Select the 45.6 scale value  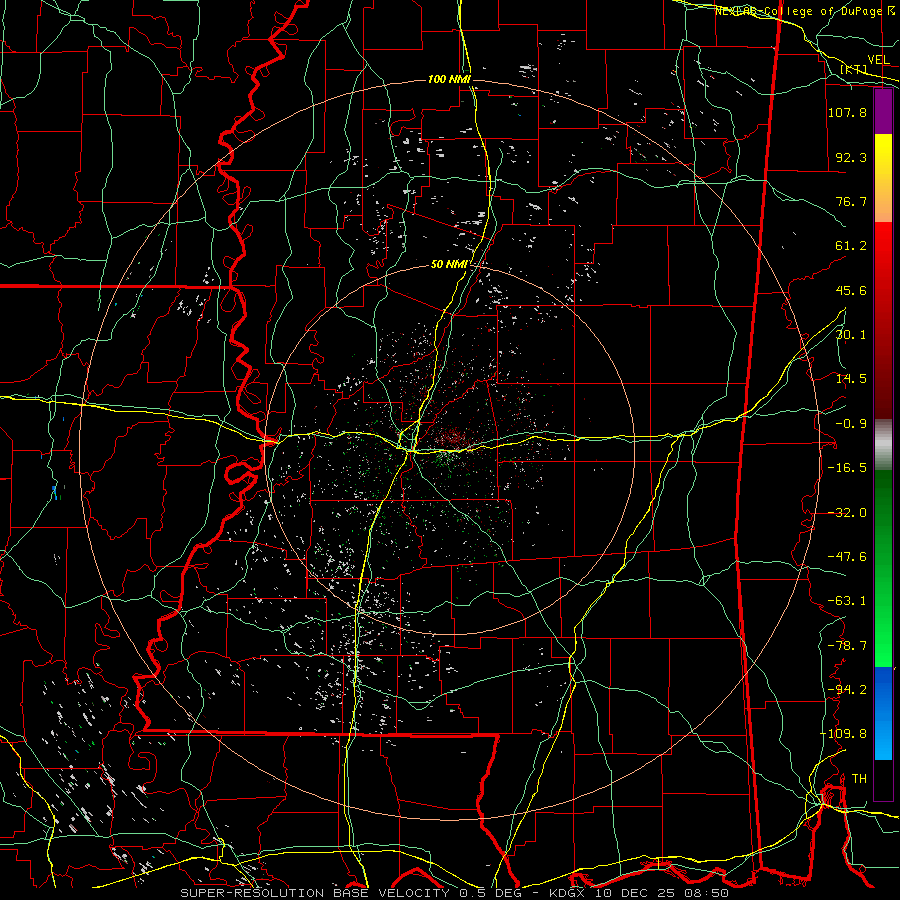click(x=851, y=290)
